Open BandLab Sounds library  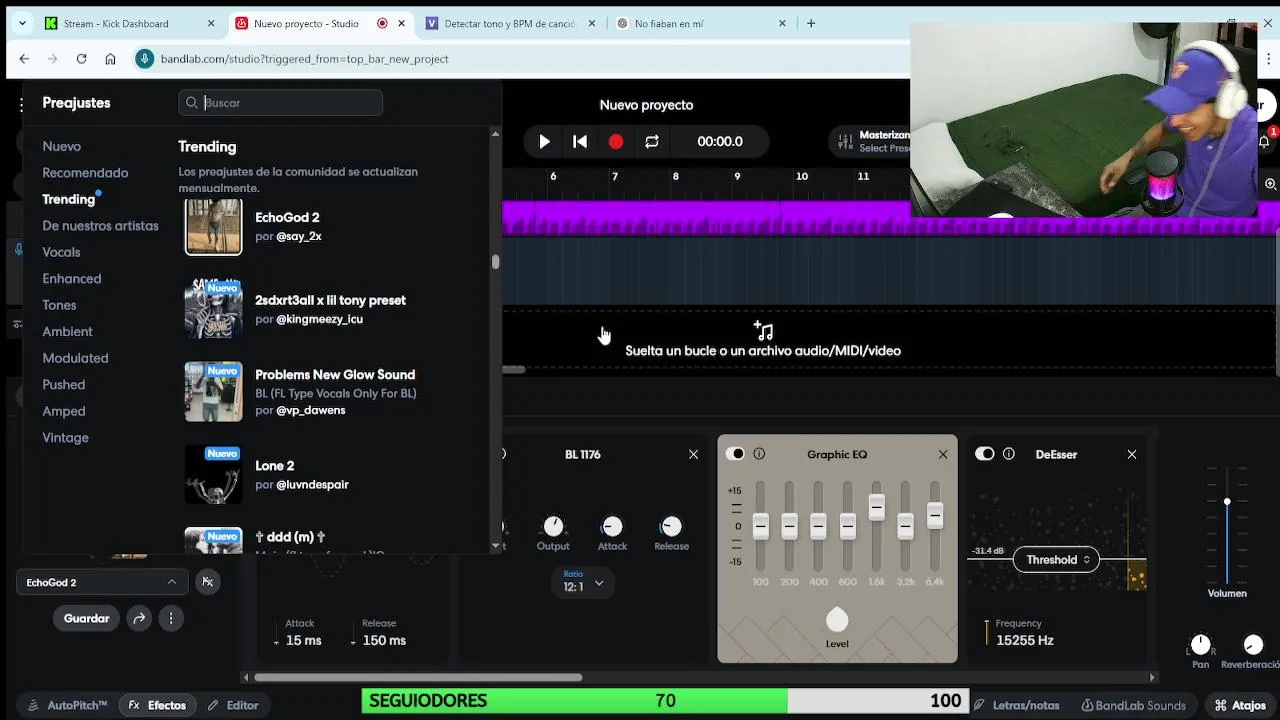click(1133, 705)
